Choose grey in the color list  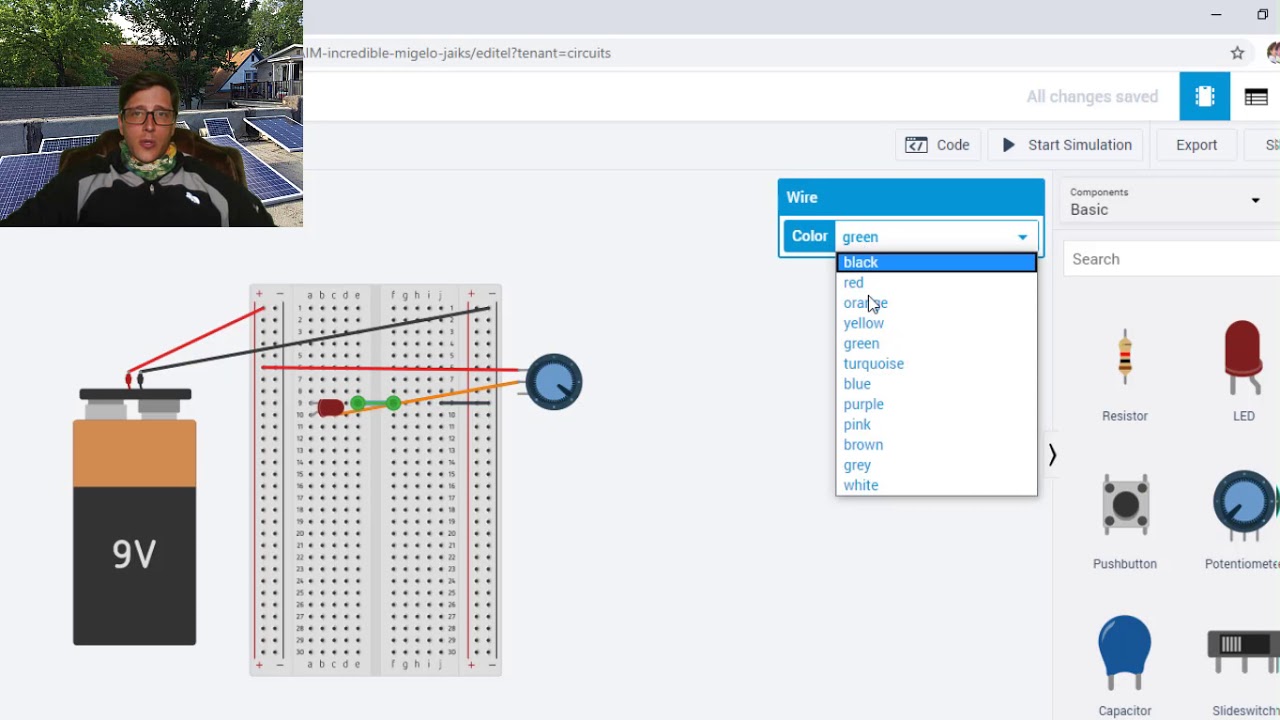(x=936, y=465)
